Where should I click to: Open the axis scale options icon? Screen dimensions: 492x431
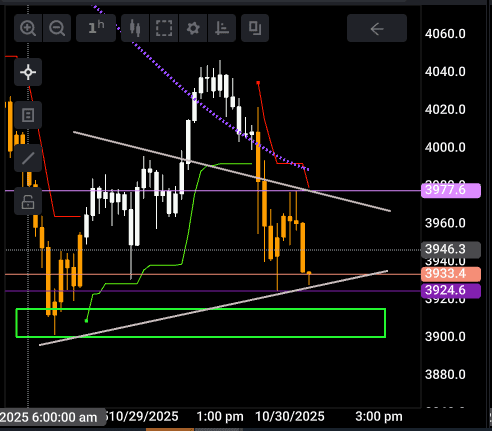222,28
